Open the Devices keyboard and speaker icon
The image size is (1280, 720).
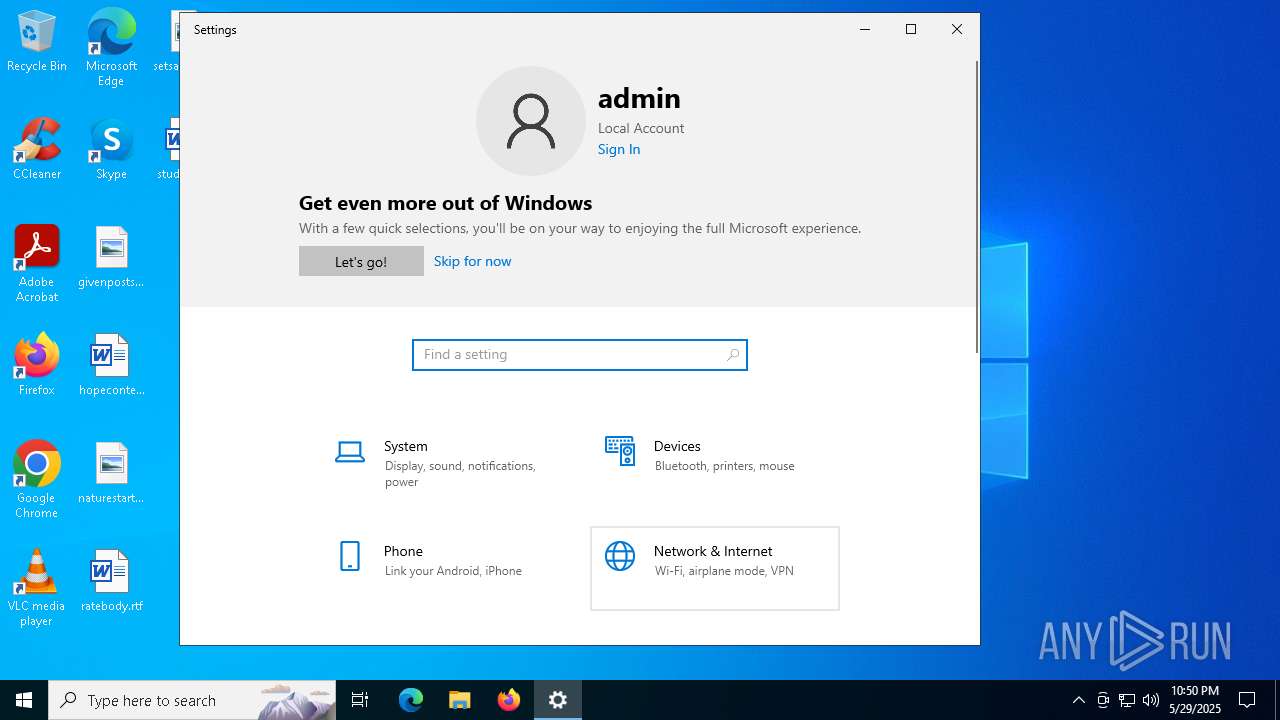click(x=620, y=451)
